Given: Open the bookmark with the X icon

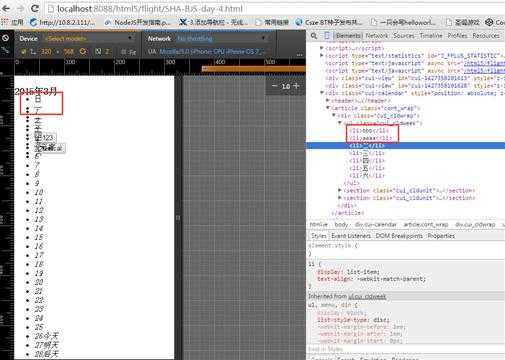Looking at the screenshot, I should 213,22.
